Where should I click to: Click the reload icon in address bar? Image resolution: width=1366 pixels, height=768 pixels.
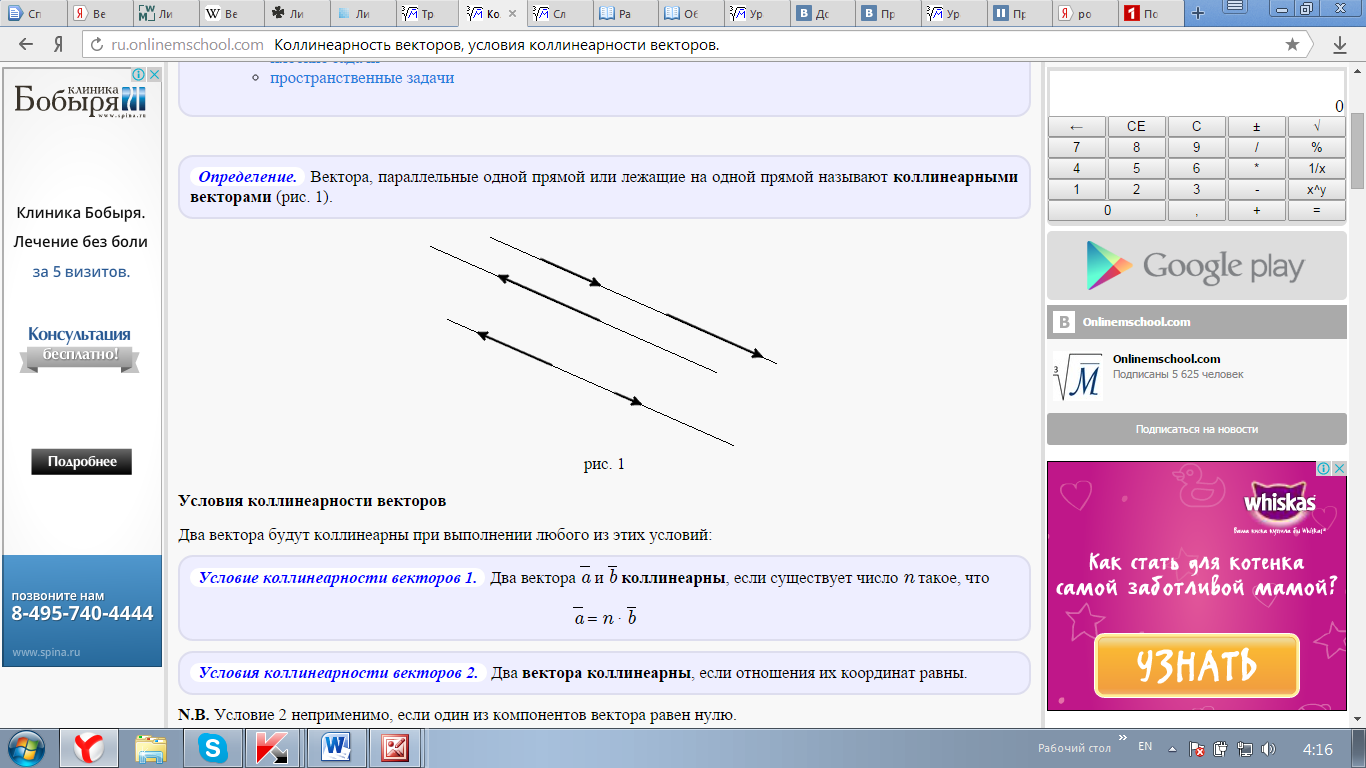coord(97,45)
